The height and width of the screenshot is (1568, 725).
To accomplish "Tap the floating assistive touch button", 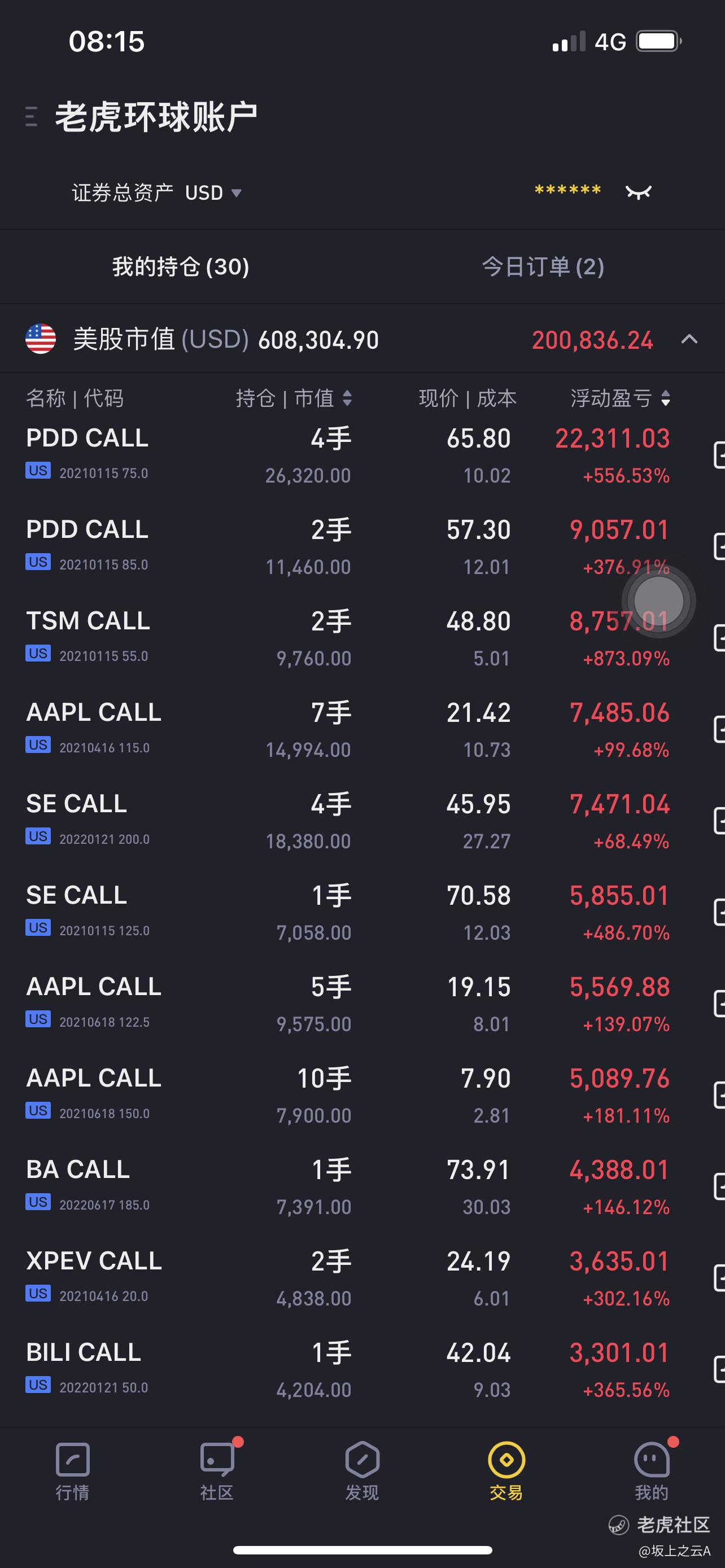I will (658, 601).
